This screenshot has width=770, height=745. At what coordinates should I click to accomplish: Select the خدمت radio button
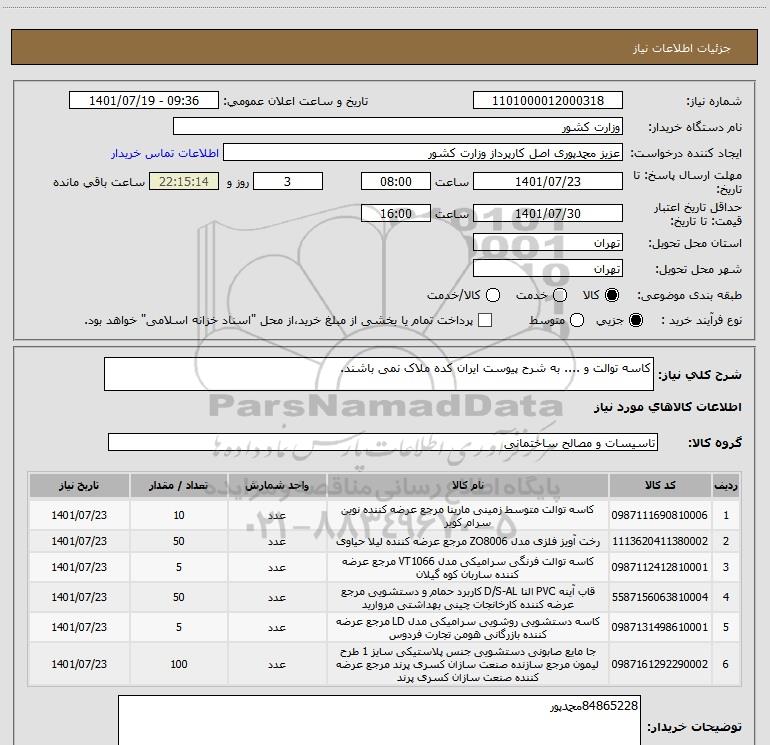coord(560,295)
